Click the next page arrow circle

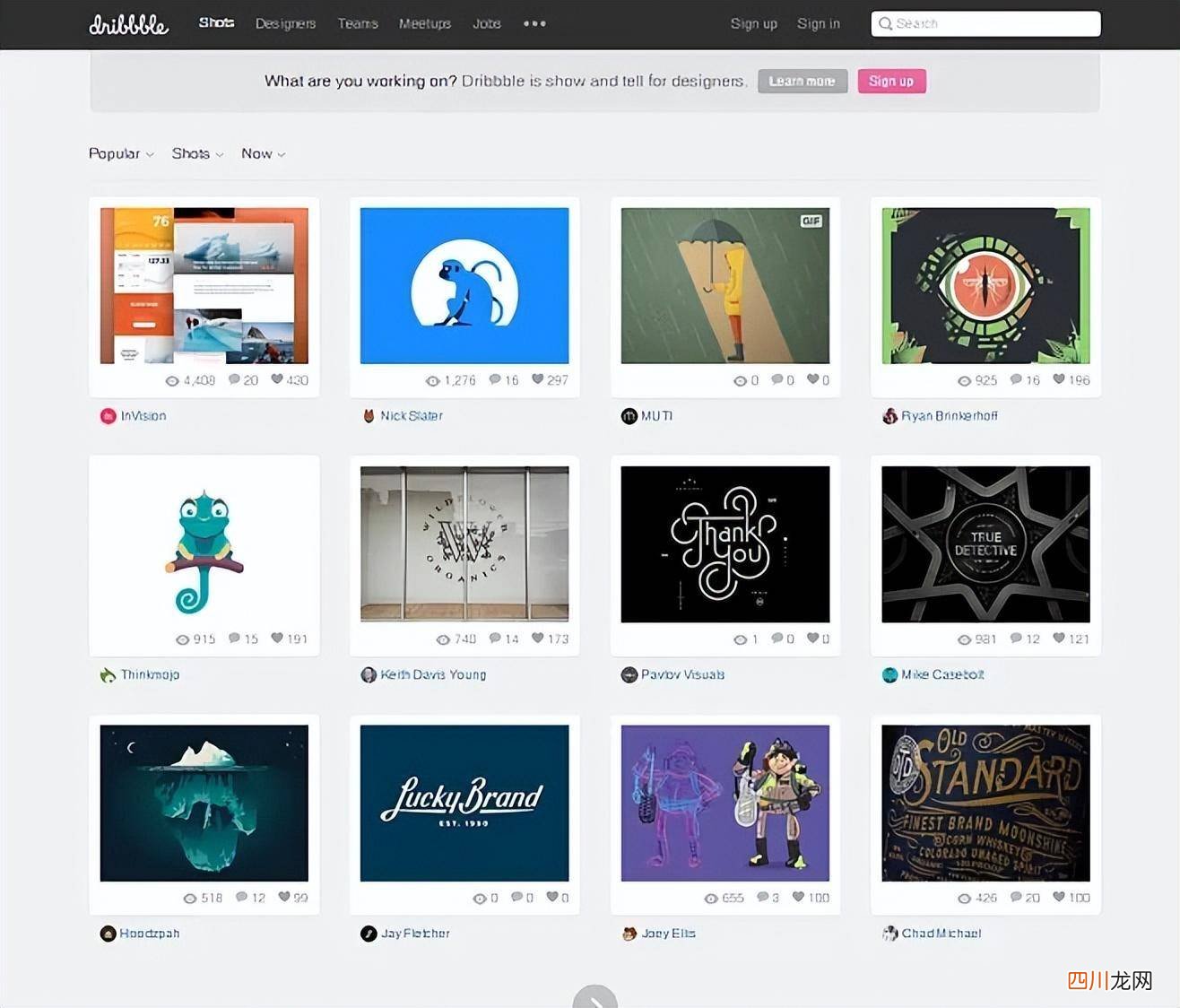(x=595, y=997)
